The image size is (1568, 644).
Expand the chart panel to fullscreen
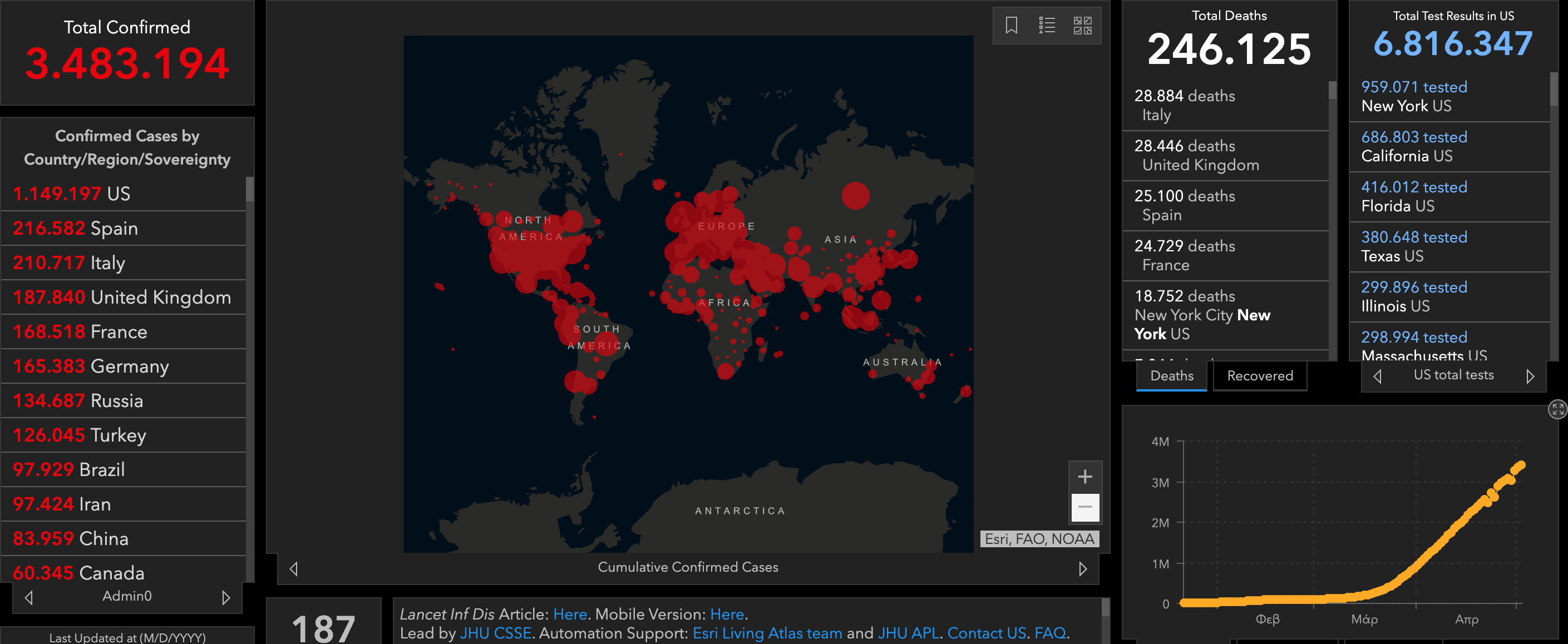click(1557, 409)
